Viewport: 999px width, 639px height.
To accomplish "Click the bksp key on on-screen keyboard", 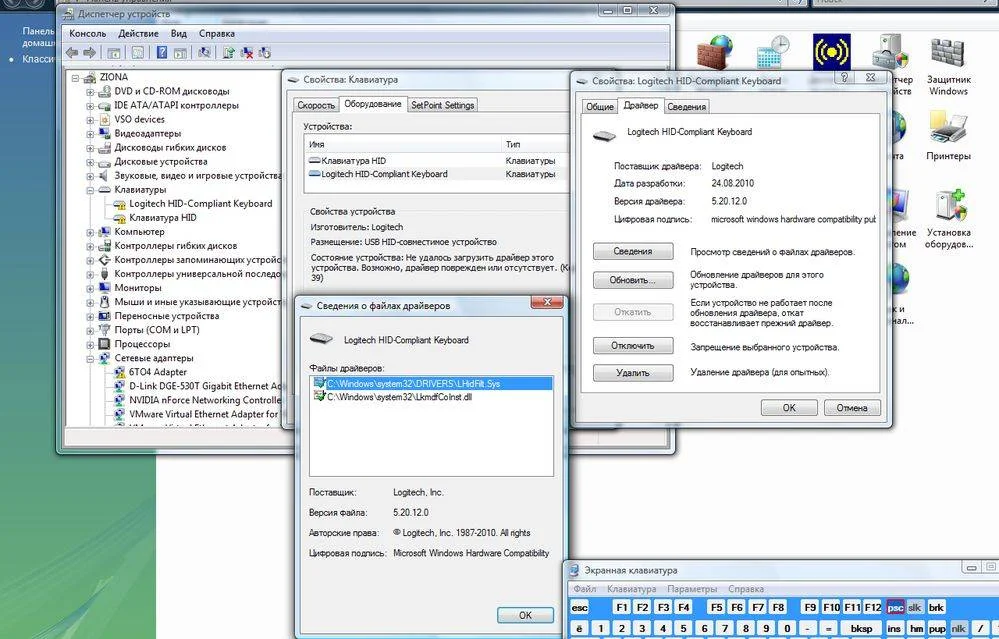I will [861, 628].
